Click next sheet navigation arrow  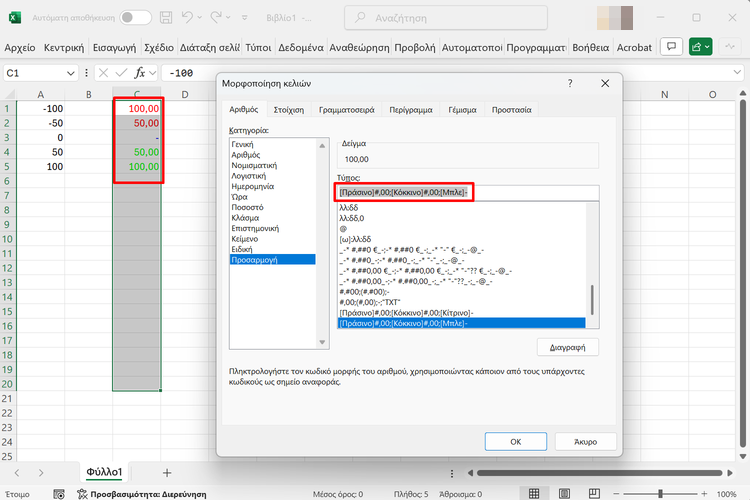click(41, 473)
